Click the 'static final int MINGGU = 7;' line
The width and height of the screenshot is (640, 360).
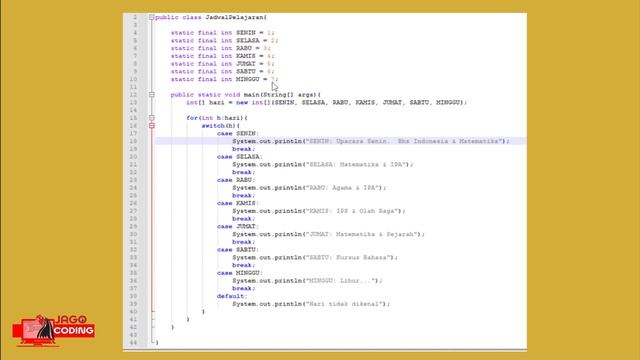[x=224, y=79]
